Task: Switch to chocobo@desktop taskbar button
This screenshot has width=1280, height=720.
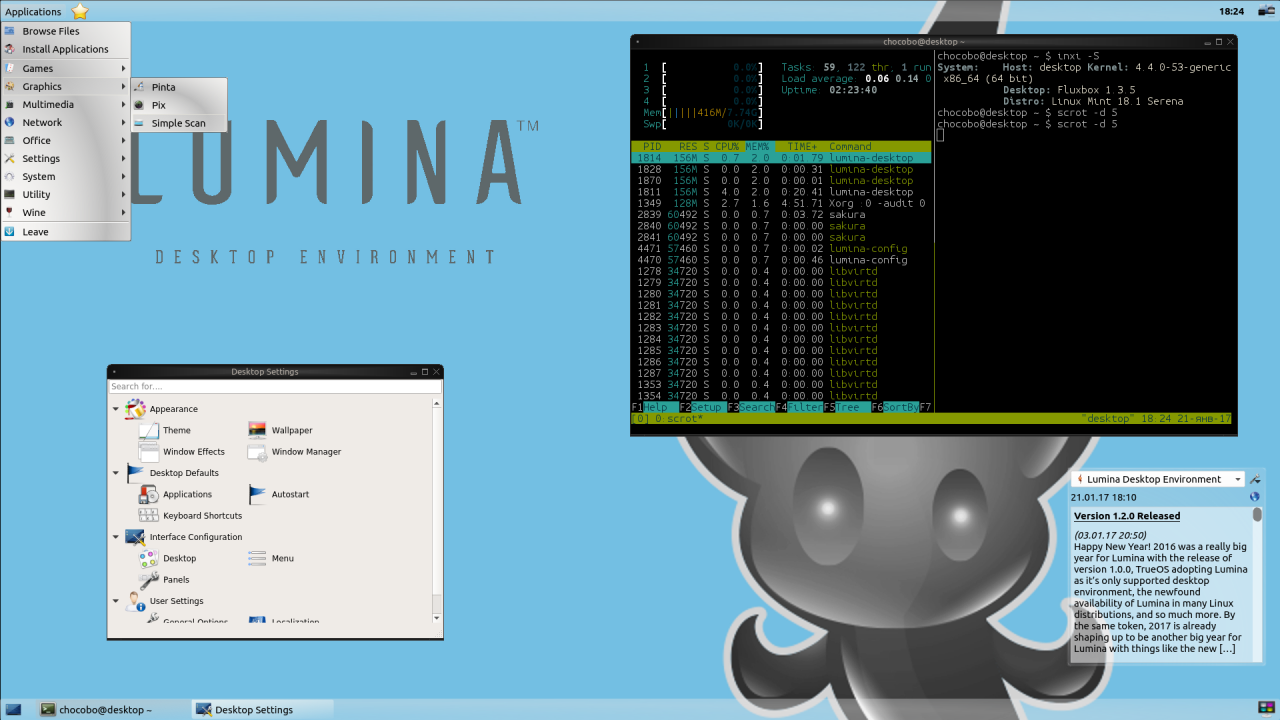Action: [x=96, y=710]
